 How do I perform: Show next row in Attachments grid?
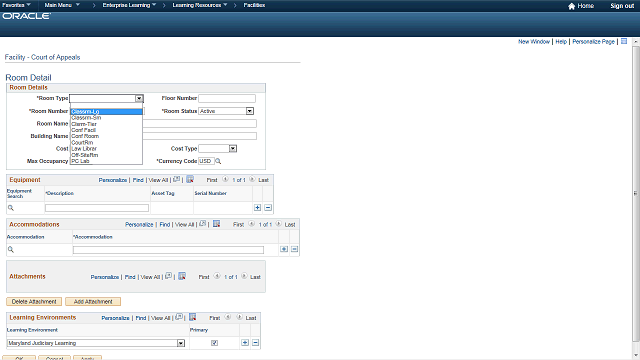pyautogui.click(x=244, y=276)
